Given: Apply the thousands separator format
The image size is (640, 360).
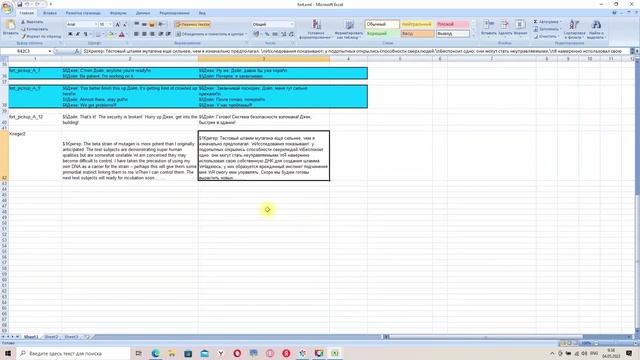Looking at the screenshot, I should [x=275, y=34].
